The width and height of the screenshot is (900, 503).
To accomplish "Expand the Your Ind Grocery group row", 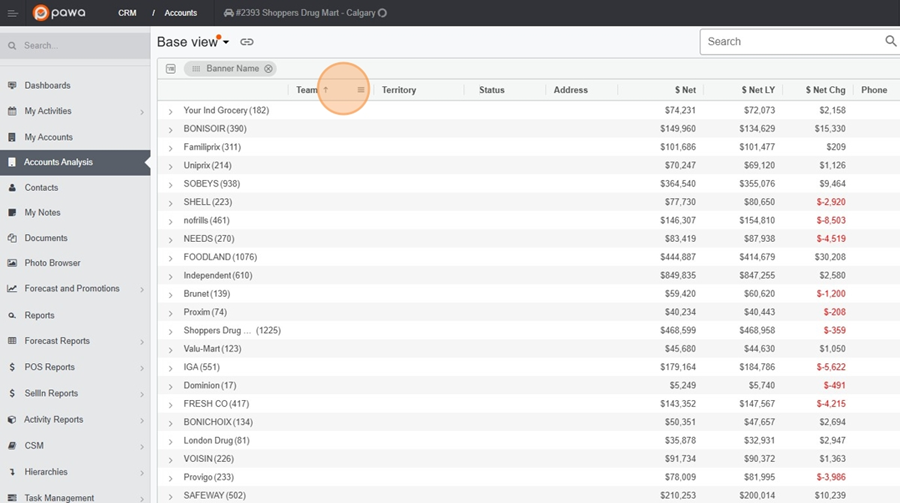I will [x=170, y=111].
